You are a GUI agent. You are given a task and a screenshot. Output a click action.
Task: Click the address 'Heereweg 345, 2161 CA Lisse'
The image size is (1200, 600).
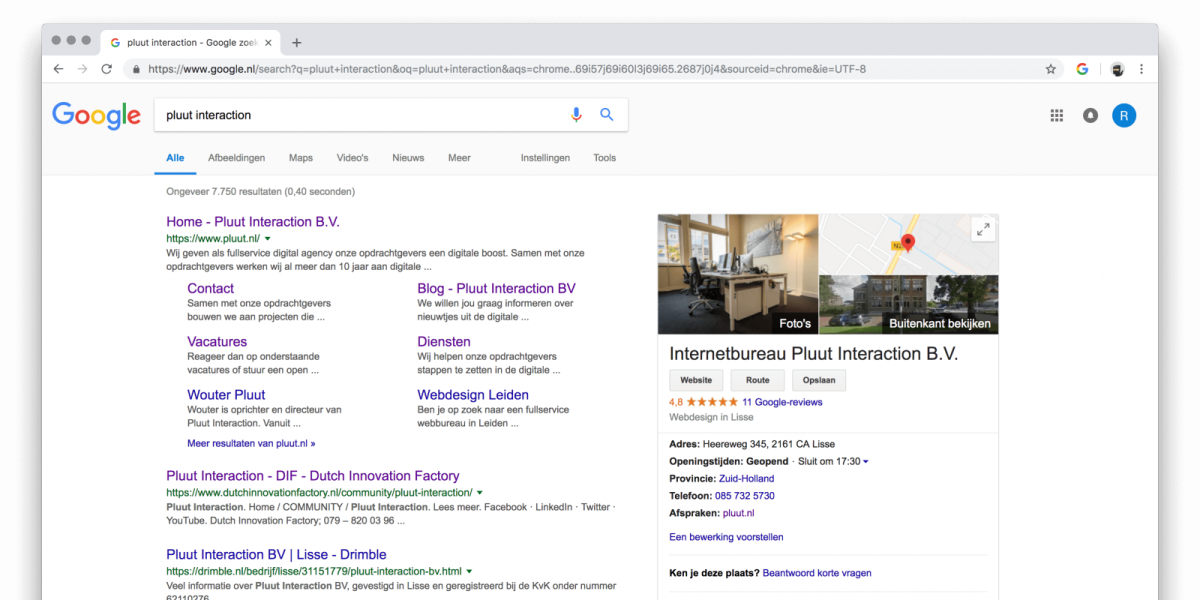(768, 444)
